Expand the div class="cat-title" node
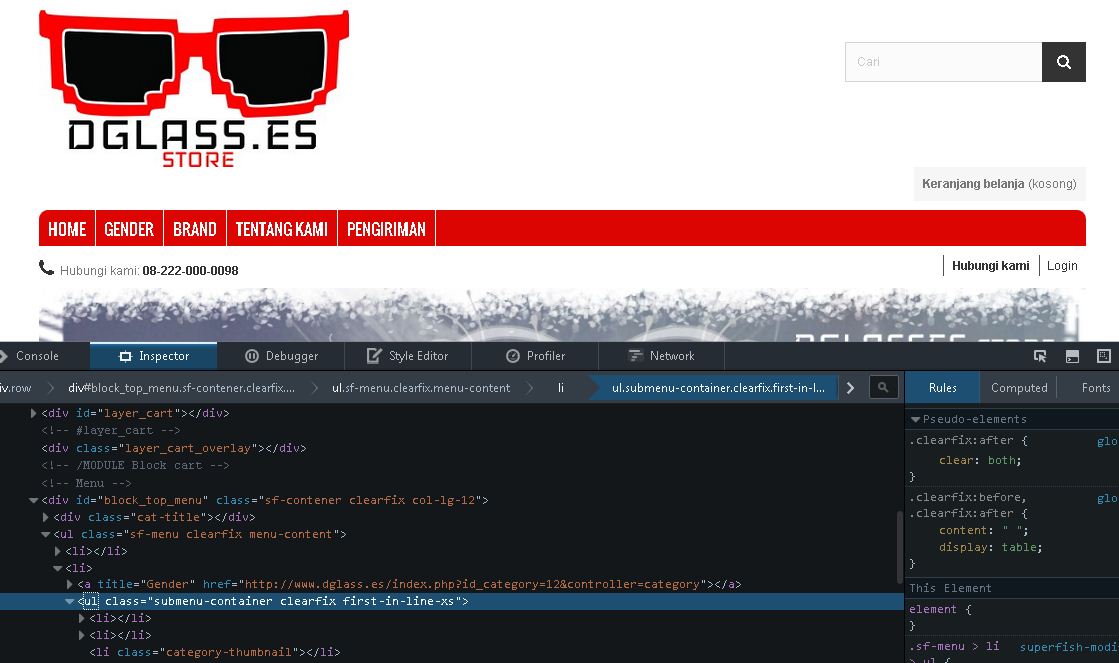 point(45,517)
